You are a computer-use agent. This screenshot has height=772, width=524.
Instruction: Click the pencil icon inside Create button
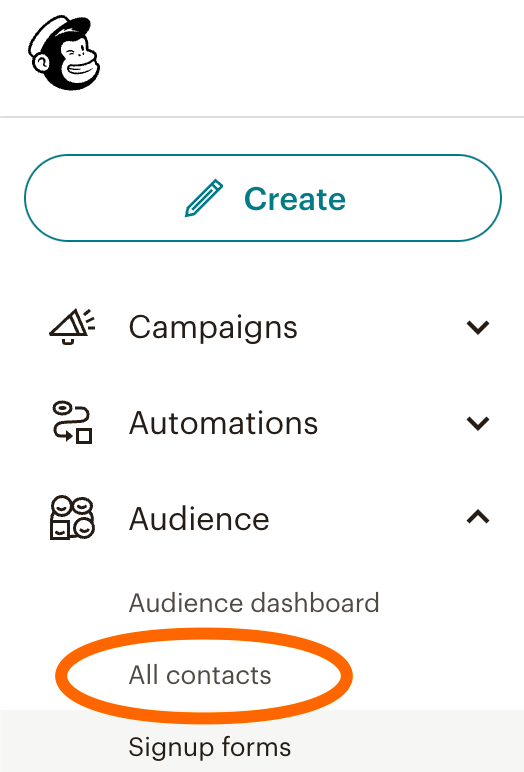coord(204,198)
